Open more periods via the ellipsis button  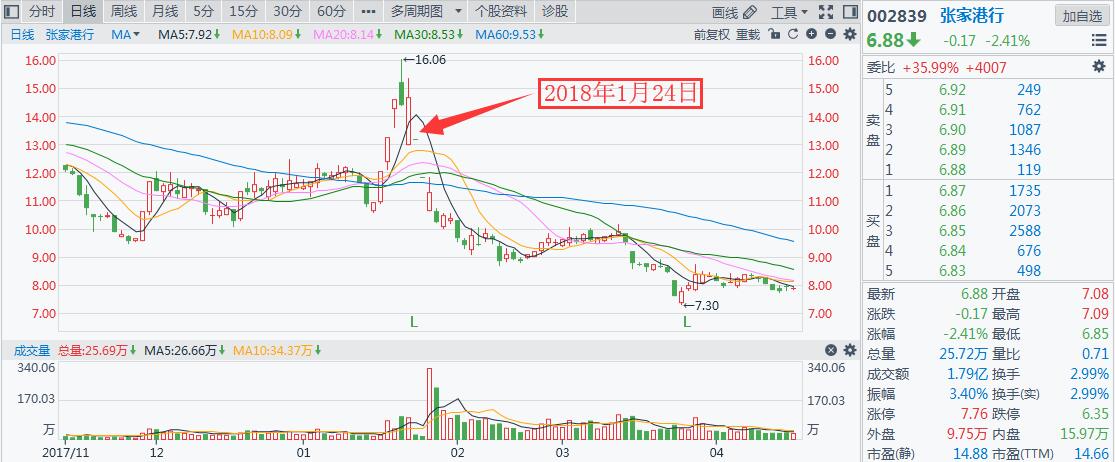[368, 11]
